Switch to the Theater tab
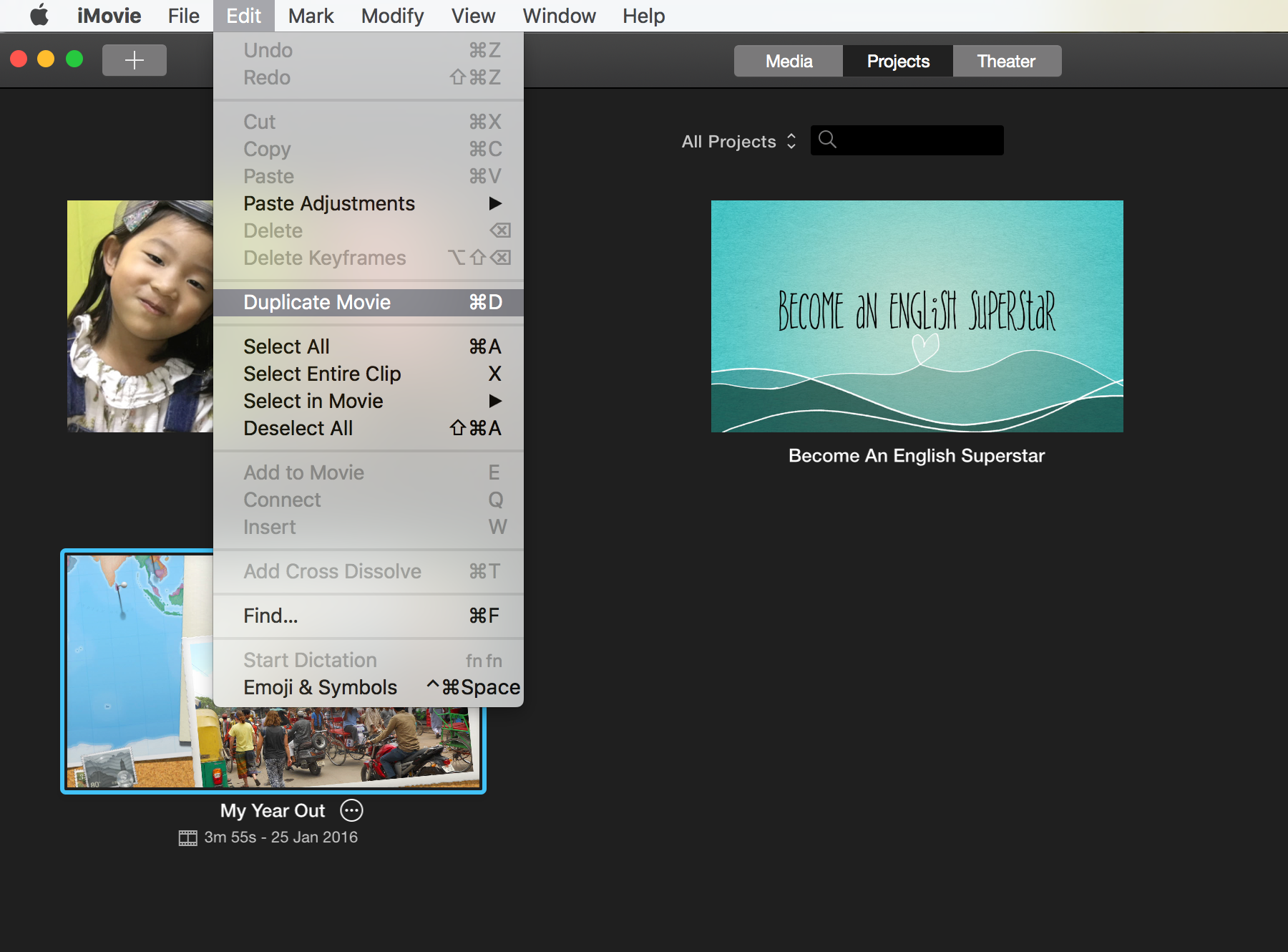This screenshot has height=952, width=1288. click(x=1006, y=61)
